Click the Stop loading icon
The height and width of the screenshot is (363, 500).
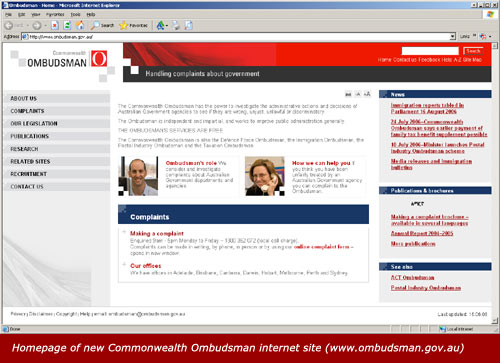55,25
